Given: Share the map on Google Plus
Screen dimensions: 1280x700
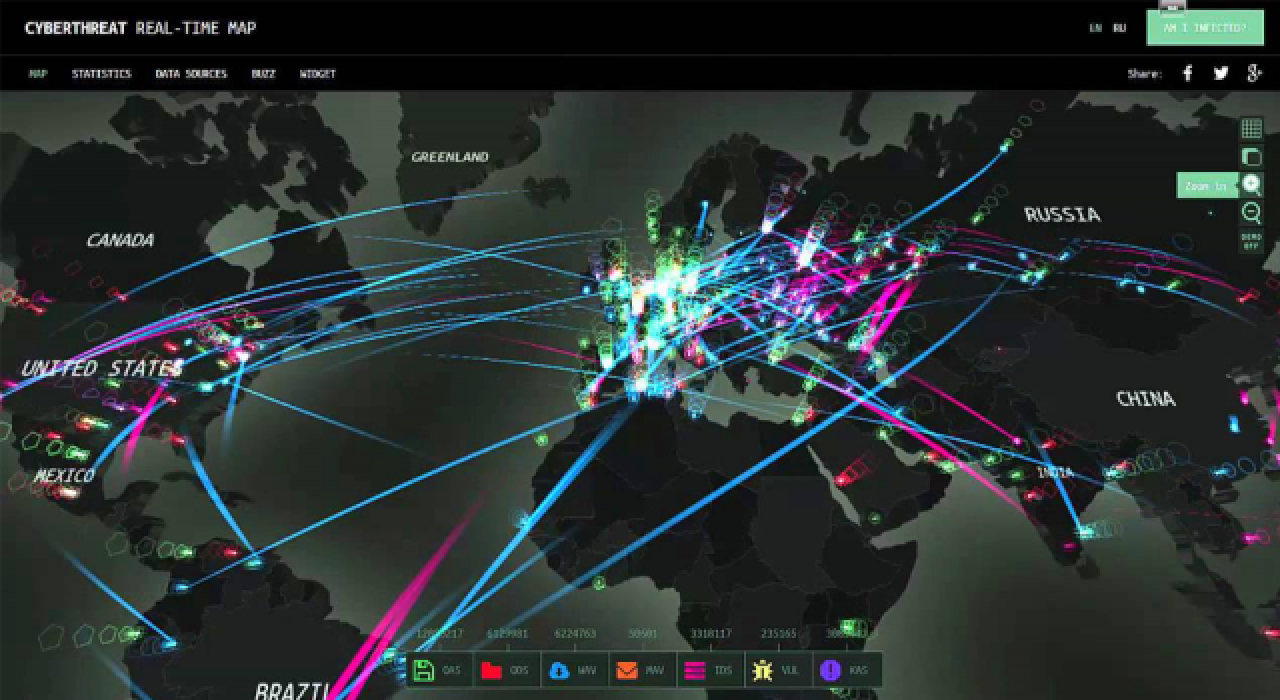Looking at the screenshot, I should [1254, 73].
